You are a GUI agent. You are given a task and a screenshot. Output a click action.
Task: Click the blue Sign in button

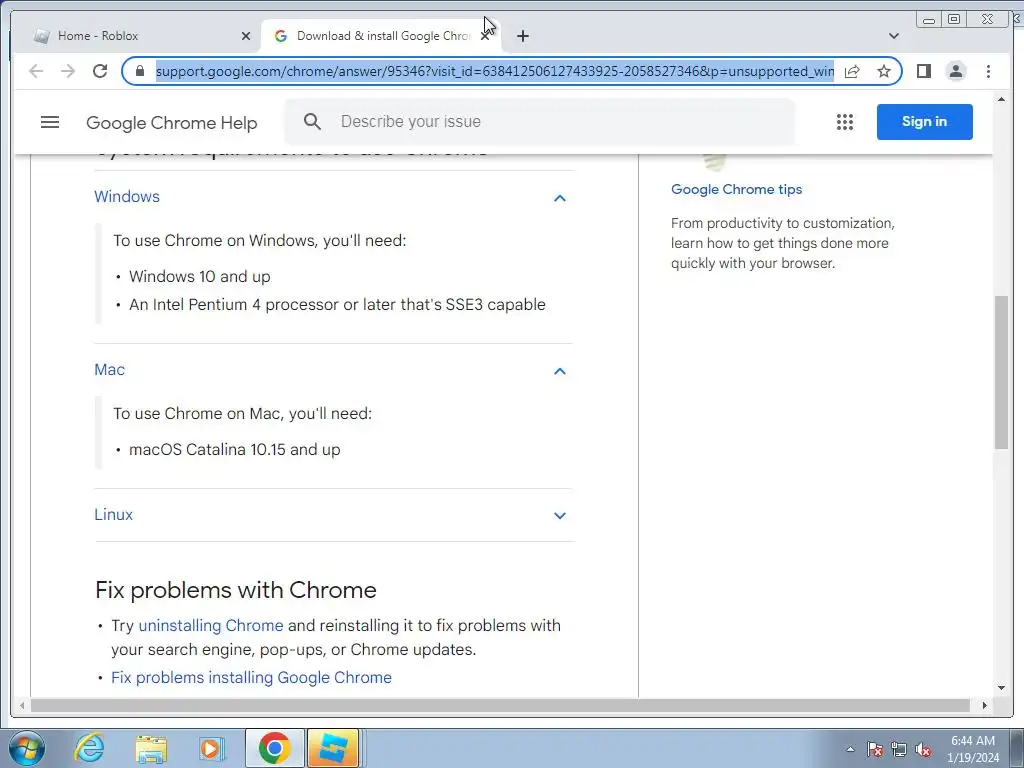(x=924, y=121)
